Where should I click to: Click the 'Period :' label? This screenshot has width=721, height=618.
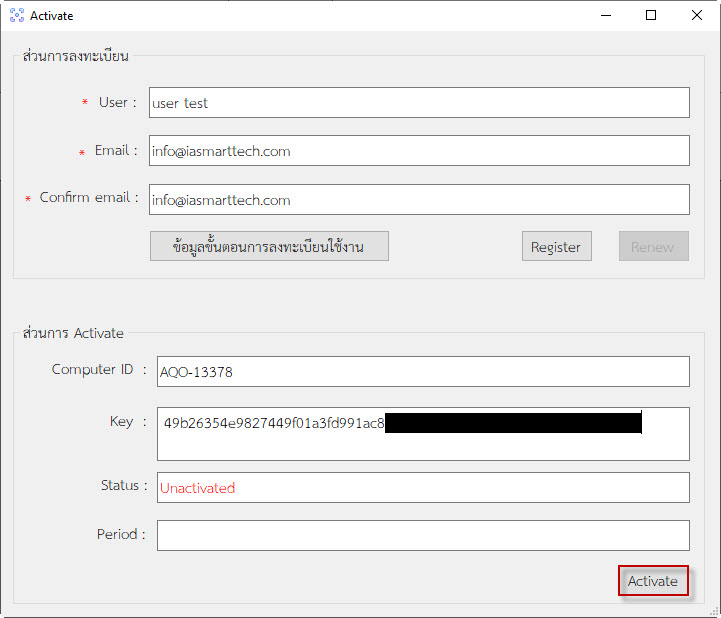[x=121, y=534]
